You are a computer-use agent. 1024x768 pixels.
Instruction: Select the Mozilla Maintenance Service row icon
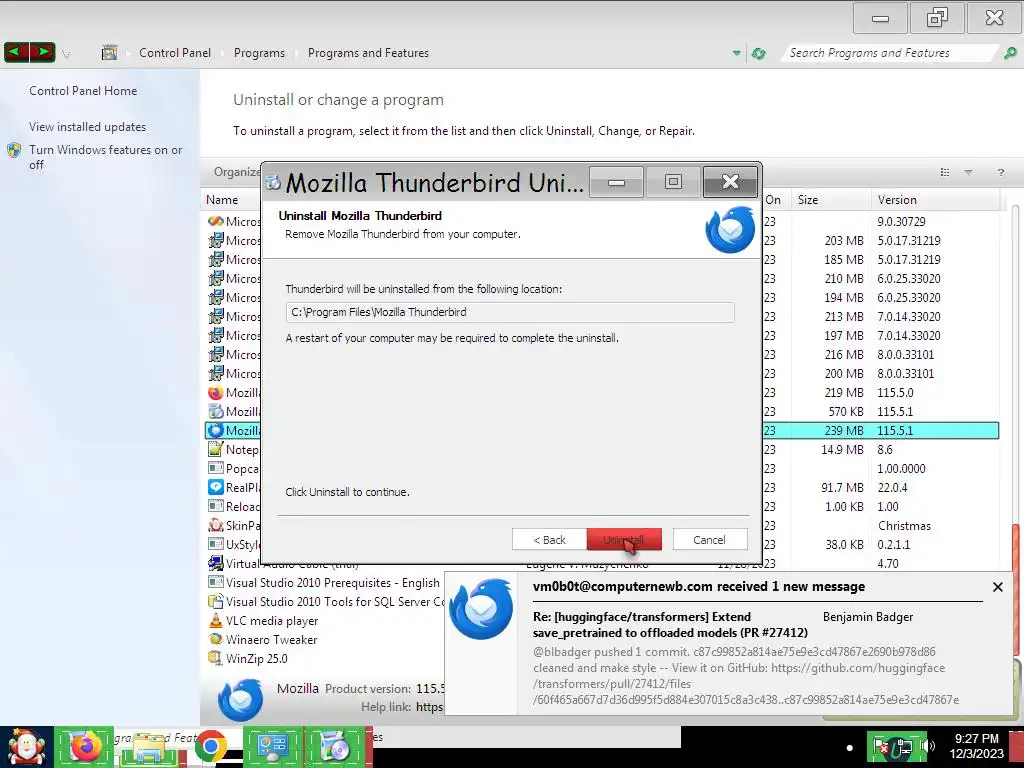point(216,411)
